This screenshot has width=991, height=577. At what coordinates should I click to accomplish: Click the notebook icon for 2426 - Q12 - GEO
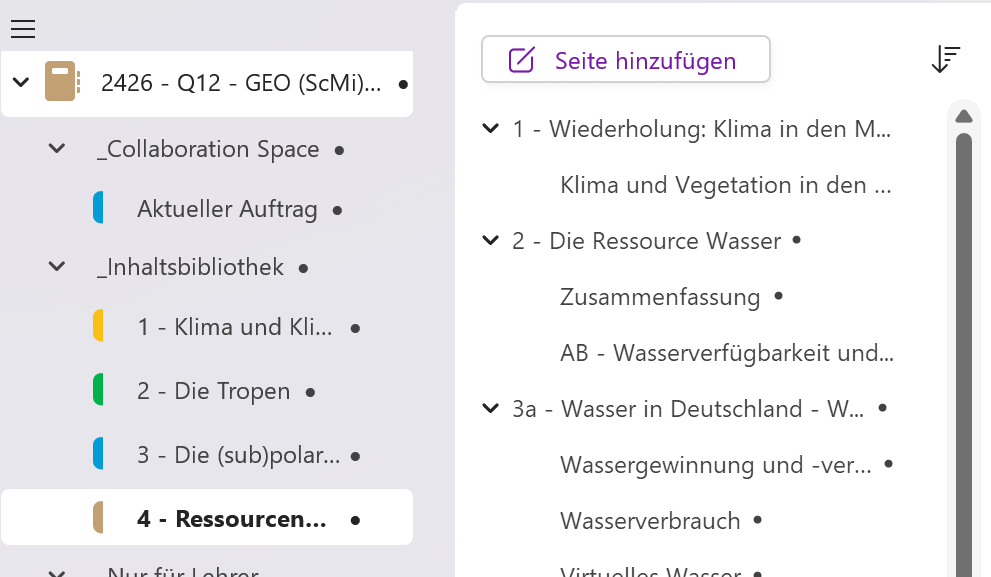[60, 83]
